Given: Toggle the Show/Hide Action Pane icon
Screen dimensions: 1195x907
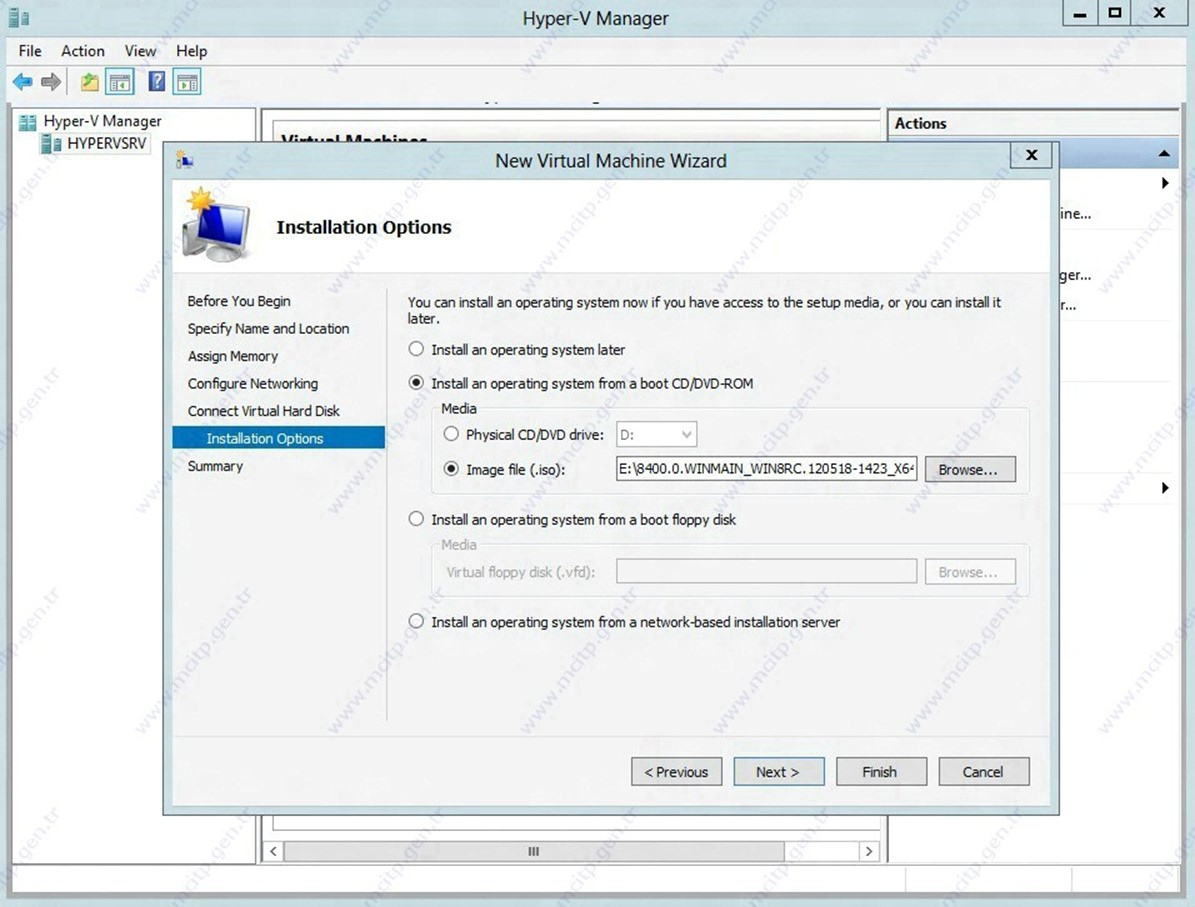Looking at the screenshot, I should [x=187, y=82].
